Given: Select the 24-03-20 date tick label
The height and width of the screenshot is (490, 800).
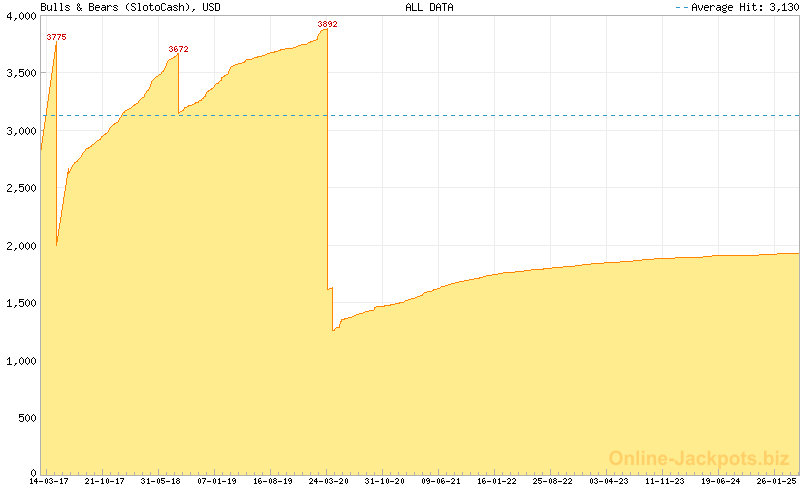Looking at the screenshot, I should click(329, 481).
